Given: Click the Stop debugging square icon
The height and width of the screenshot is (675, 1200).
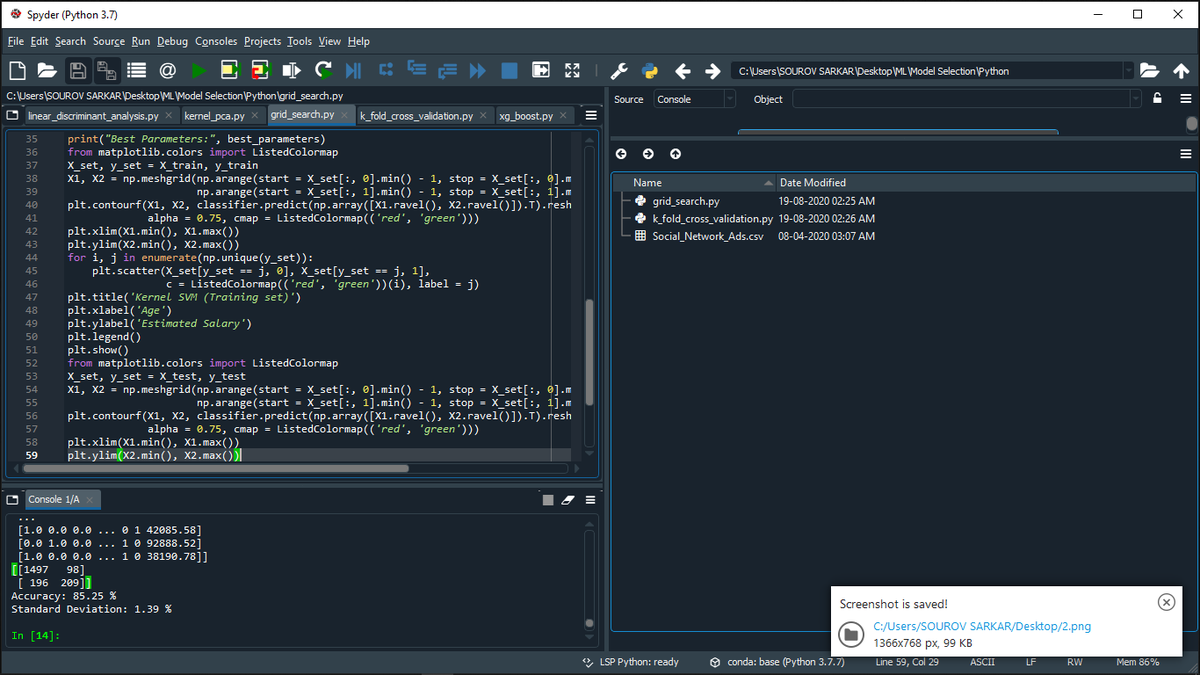Looking at the screenshot, I should tap(509, 71).
